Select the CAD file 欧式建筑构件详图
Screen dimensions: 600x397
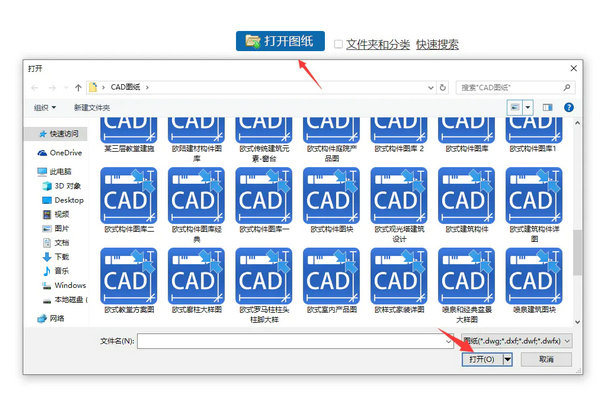tap(534, 205)
